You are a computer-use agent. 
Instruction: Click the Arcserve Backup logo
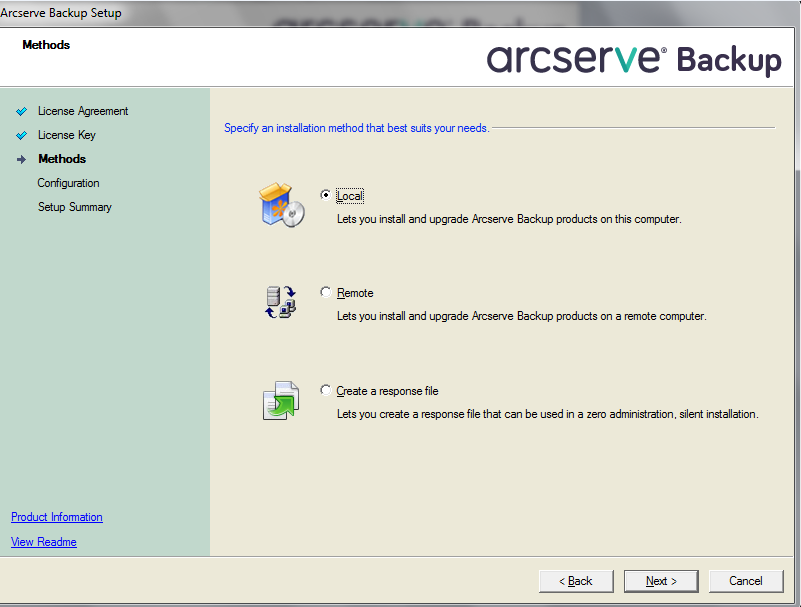634,58
